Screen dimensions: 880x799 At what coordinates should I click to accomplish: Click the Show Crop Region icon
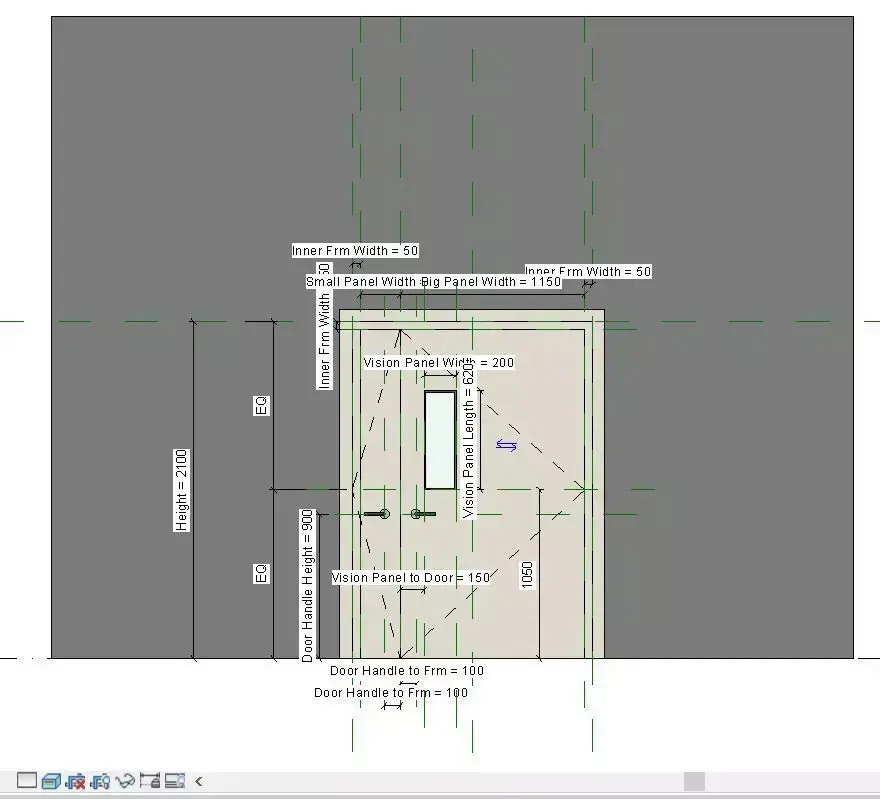(101, 781)
